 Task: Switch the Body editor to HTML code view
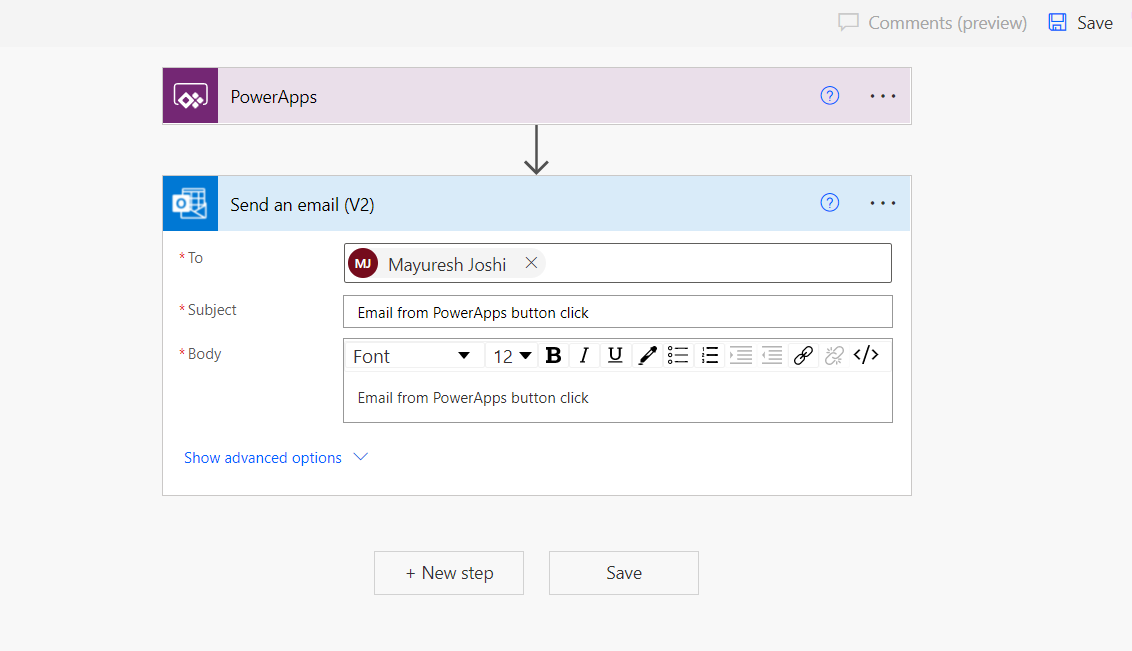click(866, 355)
